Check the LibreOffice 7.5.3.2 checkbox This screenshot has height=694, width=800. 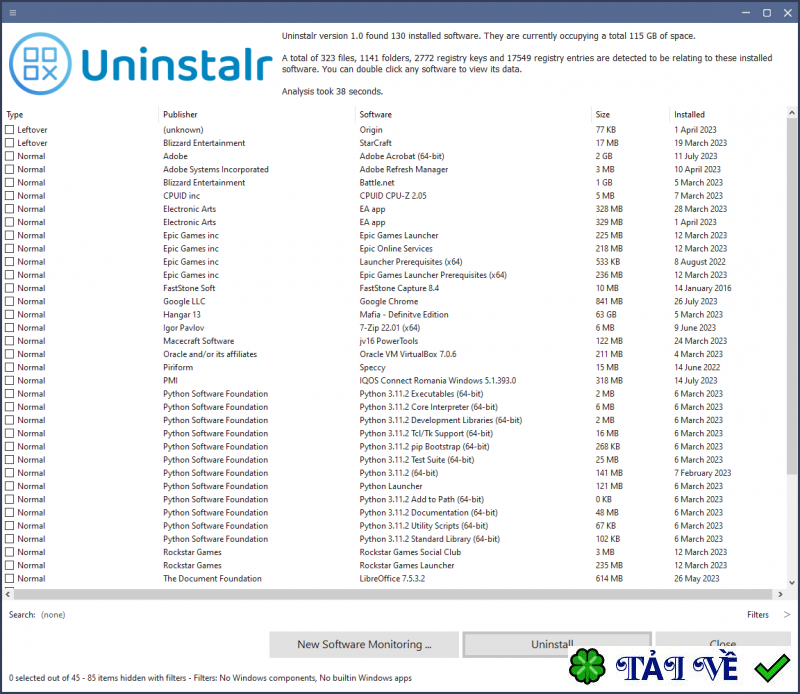10,578
